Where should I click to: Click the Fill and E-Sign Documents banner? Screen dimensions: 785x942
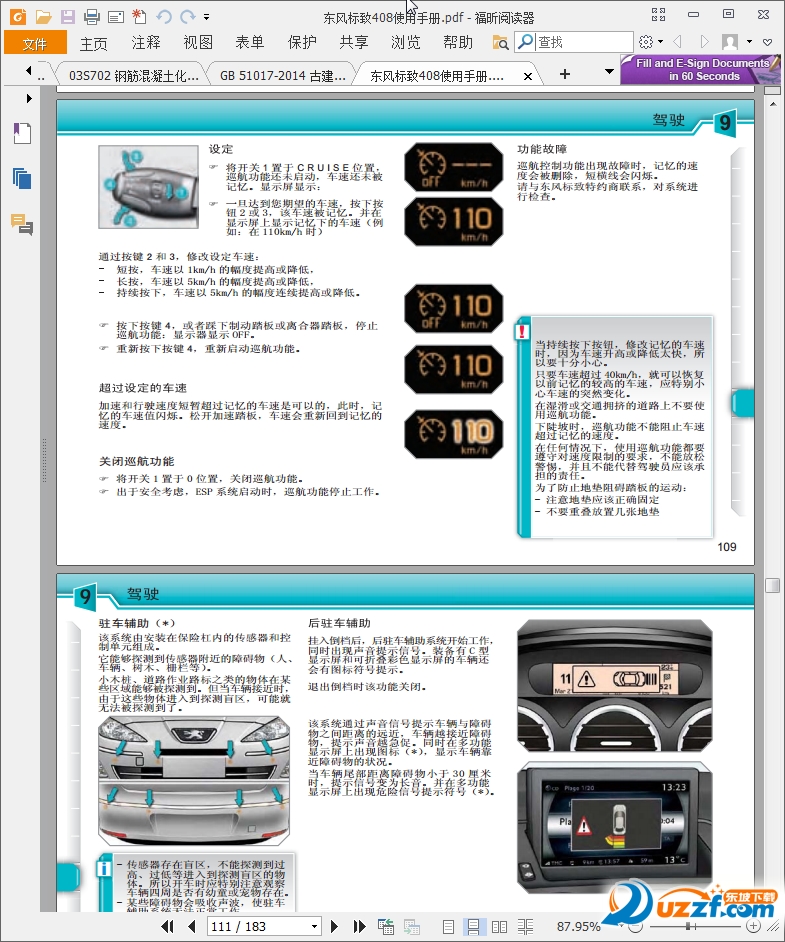(x=700, y=70)
